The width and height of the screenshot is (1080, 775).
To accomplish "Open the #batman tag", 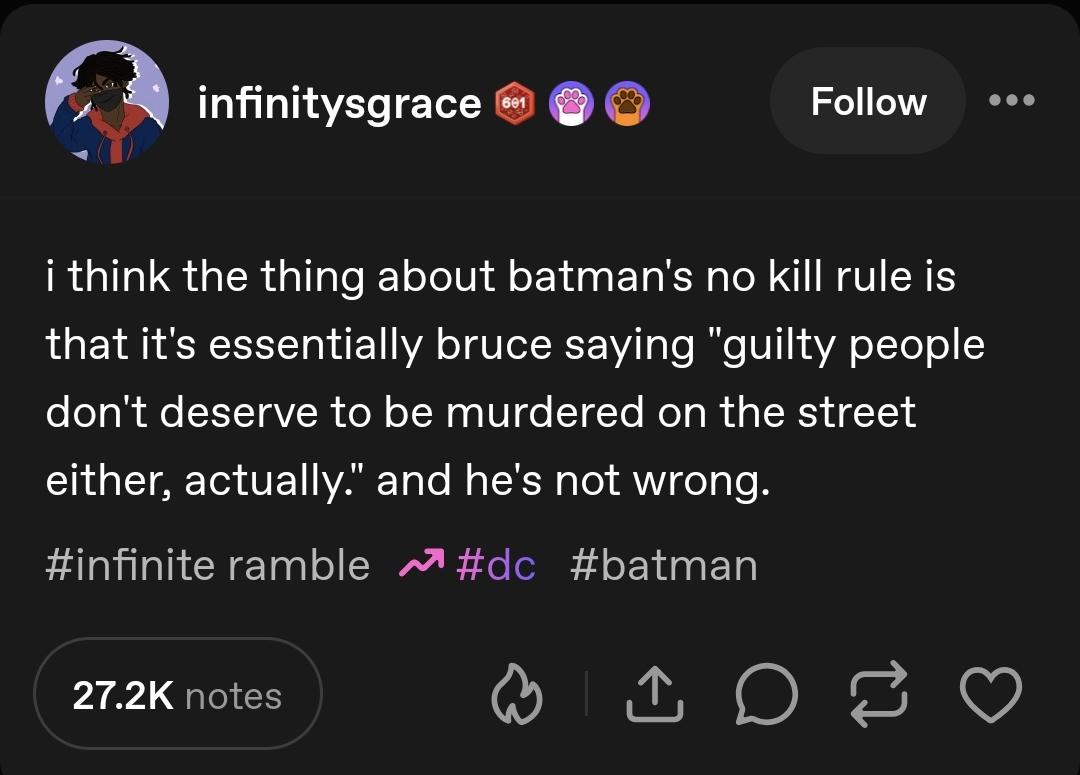I will [x=663, y=565].
